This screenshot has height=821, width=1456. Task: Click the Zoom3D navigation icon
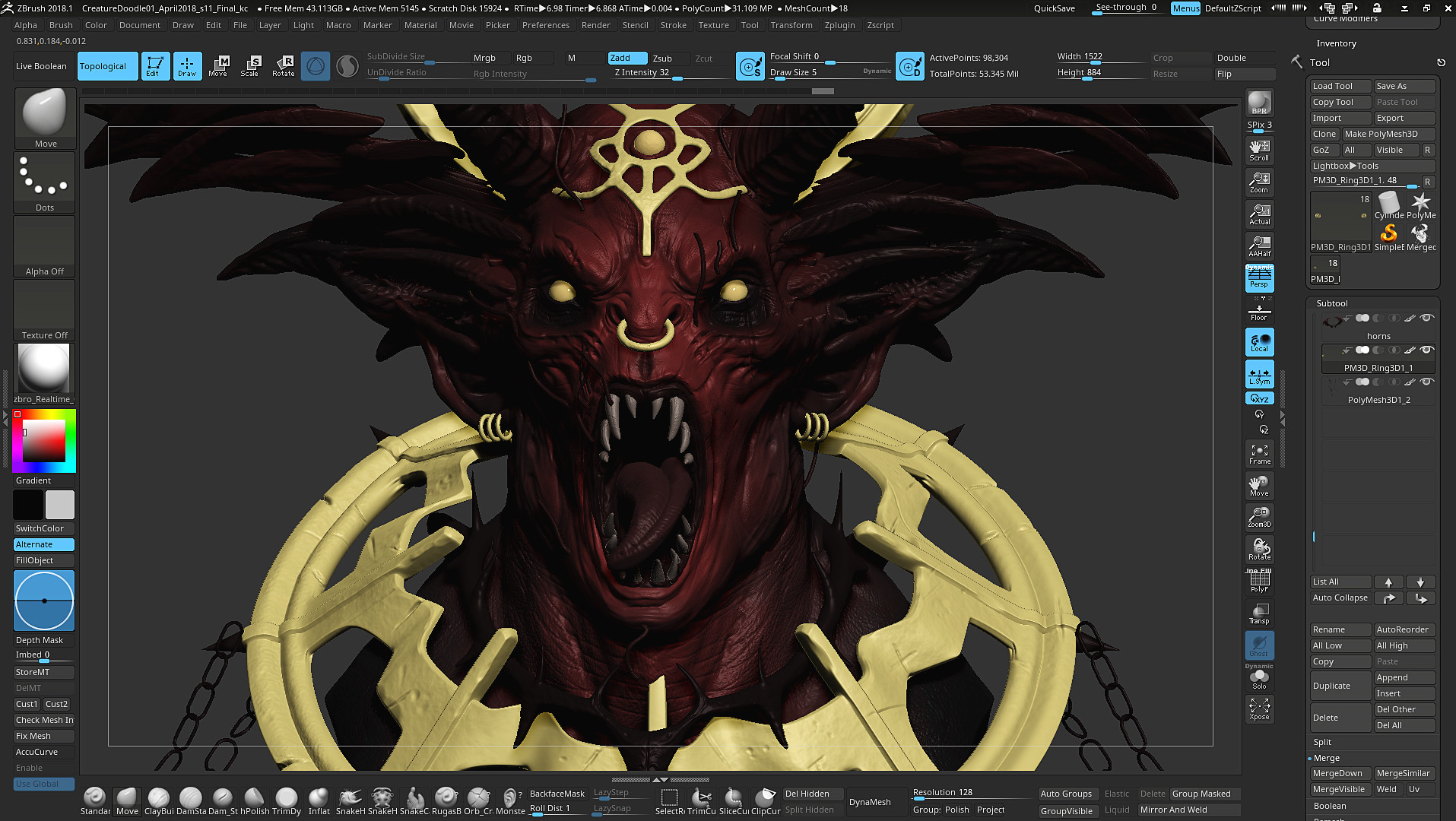(1259, 517)
